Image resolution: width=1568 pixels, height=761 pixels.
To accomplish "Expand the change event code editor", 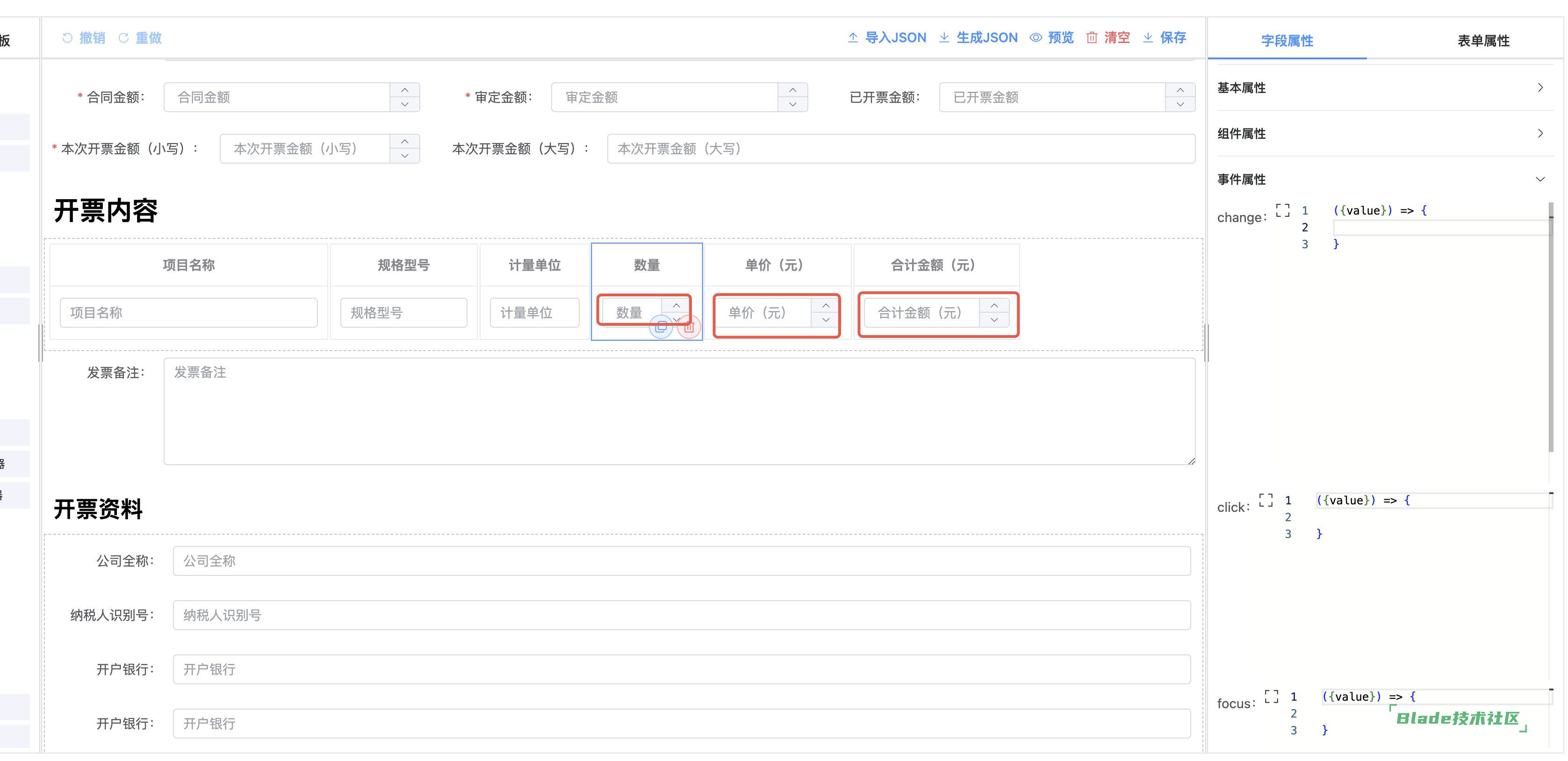I will click(1282, 211).
